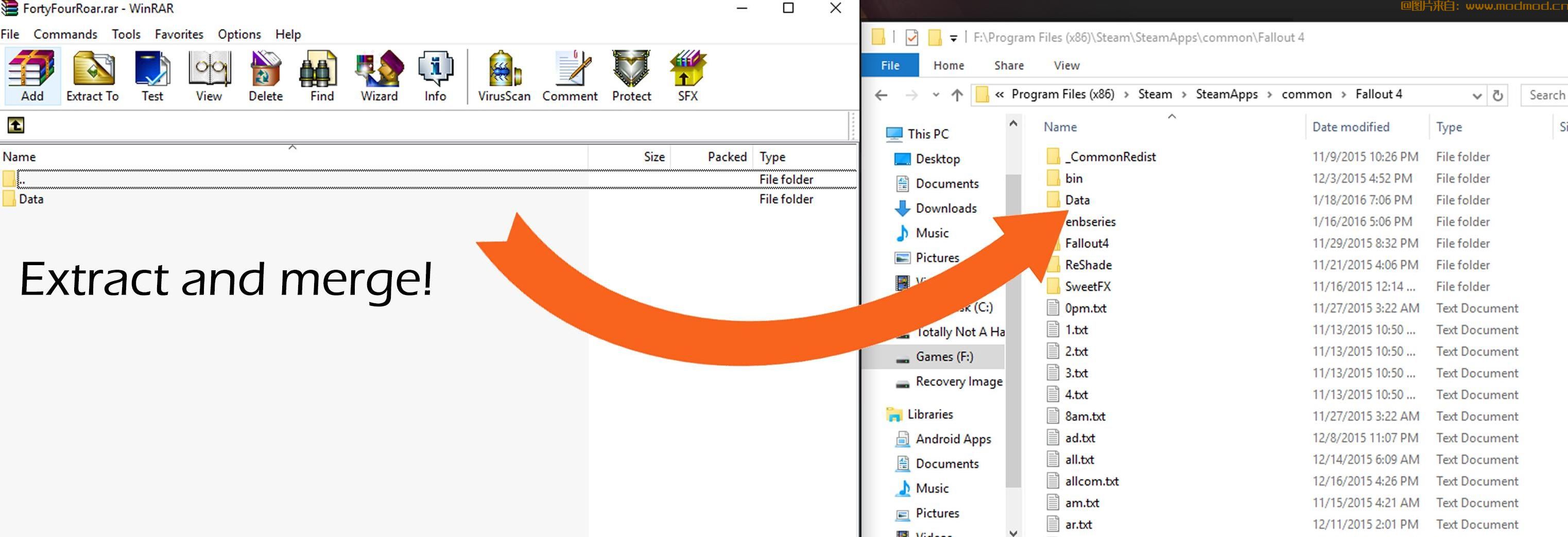
Task: Select the parent '..' folder row in WinRAR
Action: [428, 179]
